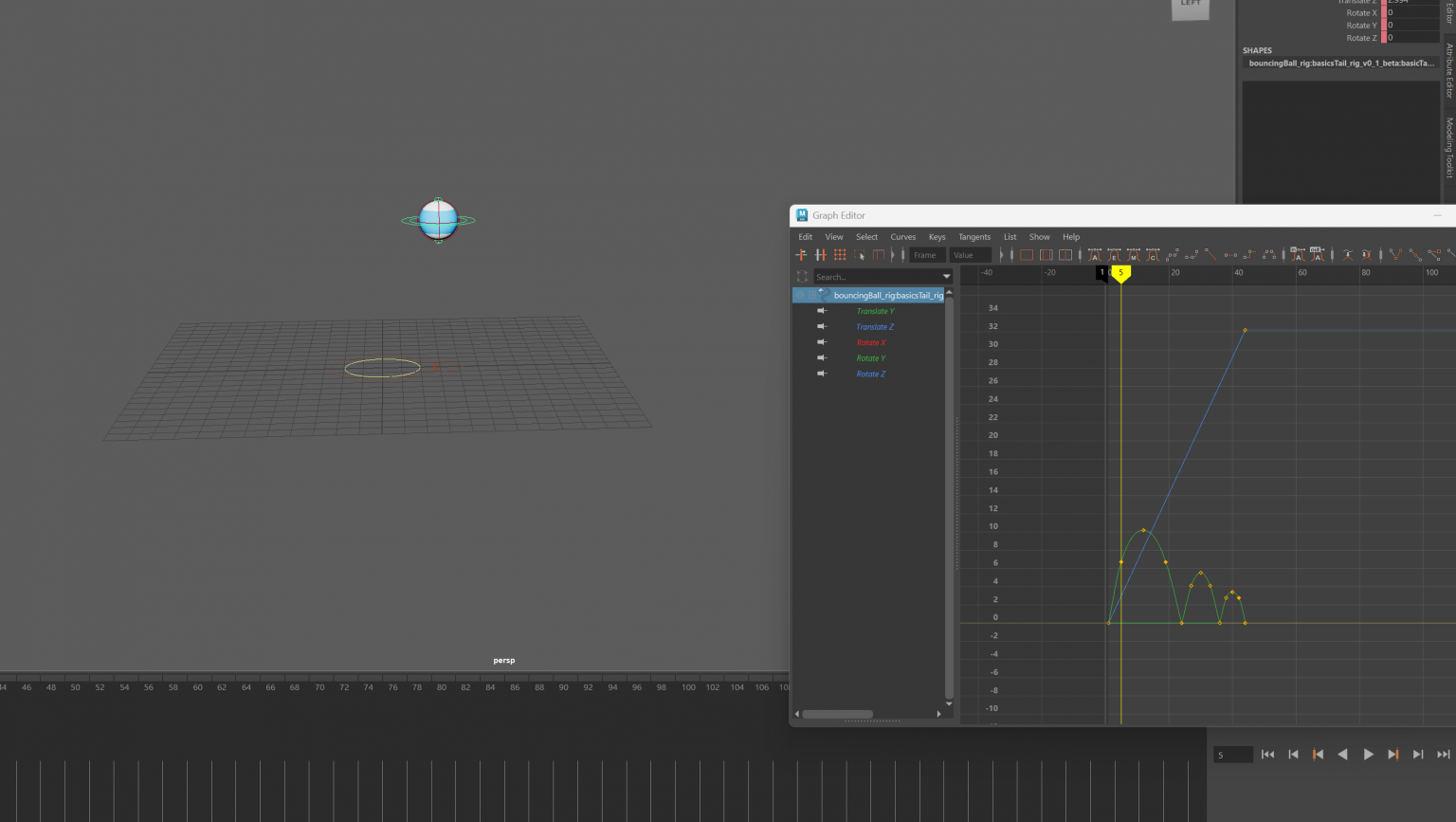Image resolution: width=1456 pixels, height=822 pixels.
Task: Play the animation backwards
Action: (1342, 755)
